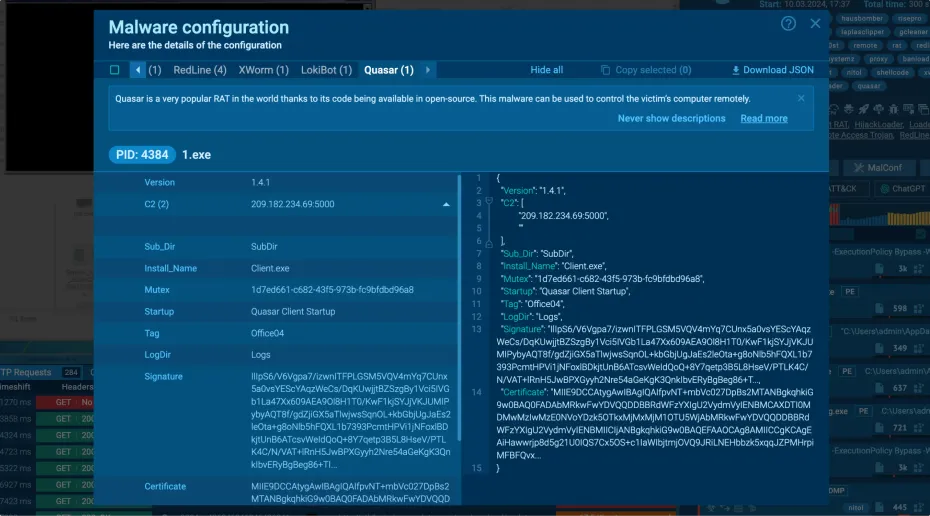Click the rocket indicator icon in background
The width and height of the screenshot is (930, 516).
click(864, 109)
